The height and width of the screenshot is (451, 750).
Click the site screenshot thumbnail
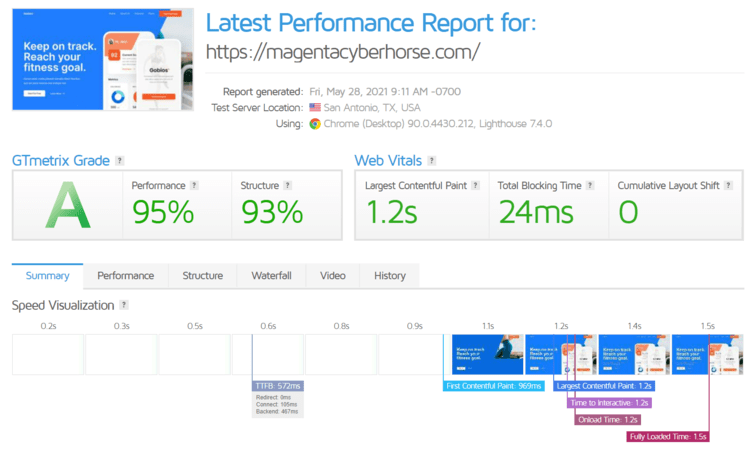point(103,59)
